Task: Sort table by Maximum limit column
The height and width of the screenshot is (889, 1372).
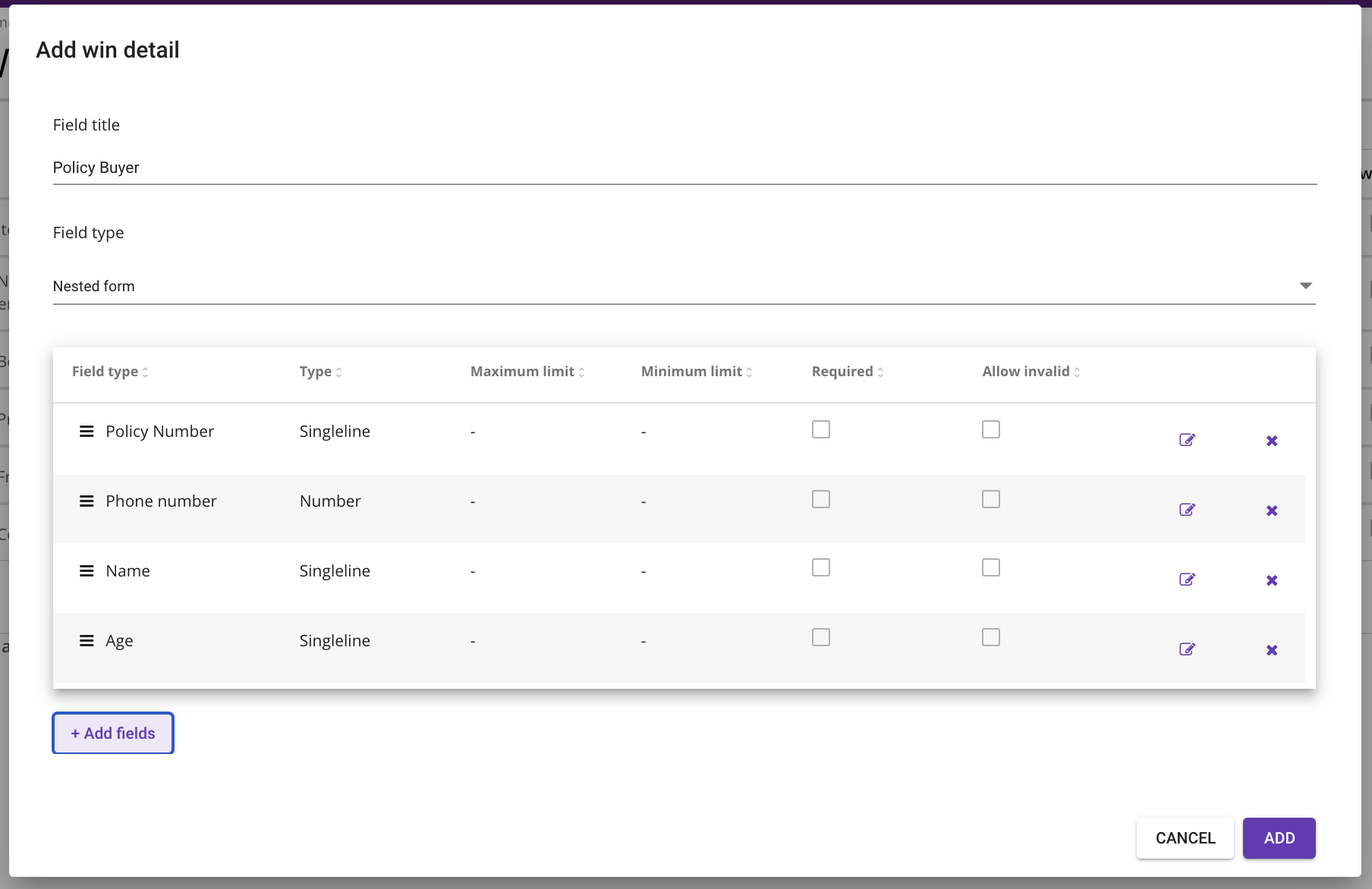Action: [x=527, y=372]
